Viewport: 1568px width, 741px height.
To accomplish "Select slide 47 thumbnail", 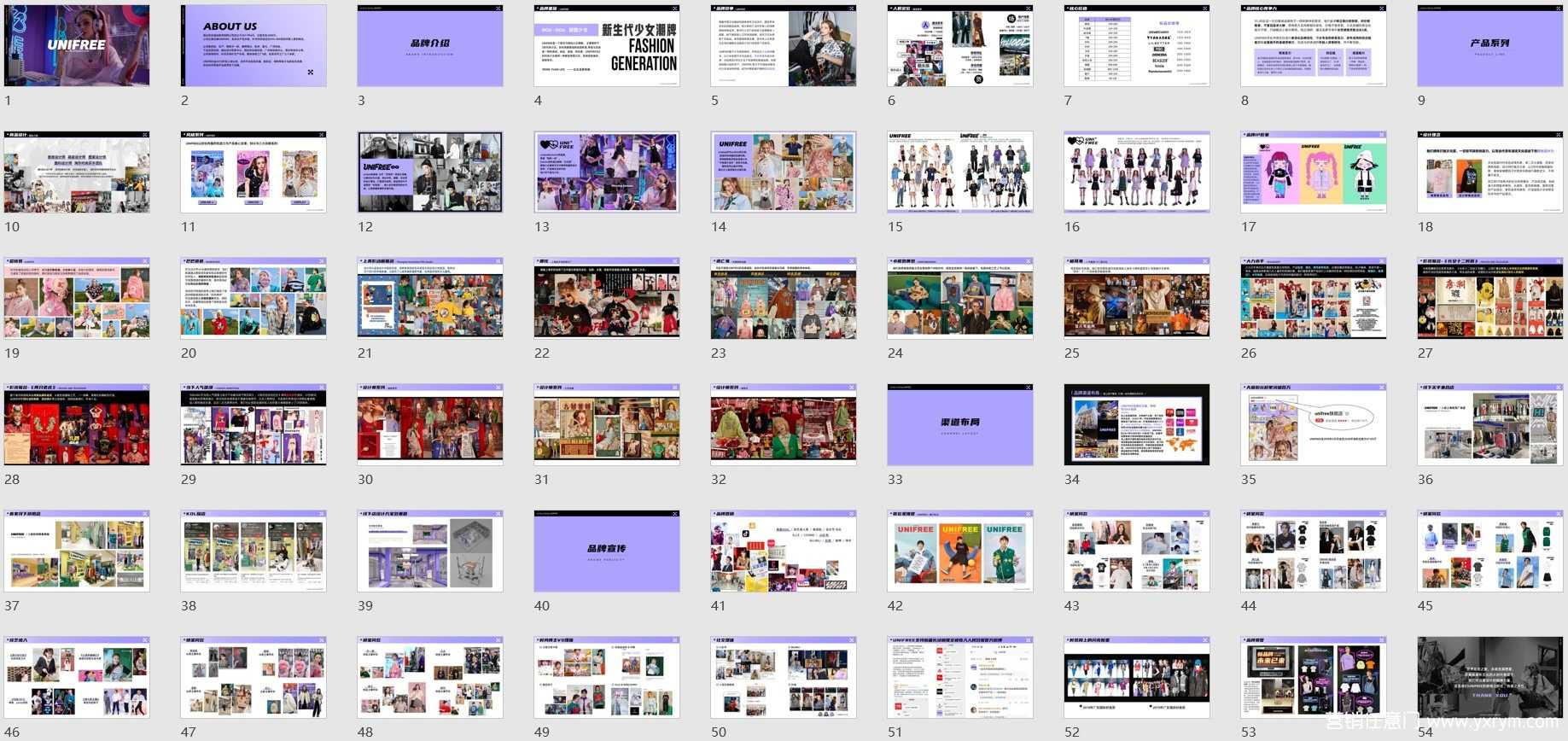I will (254, 677).
